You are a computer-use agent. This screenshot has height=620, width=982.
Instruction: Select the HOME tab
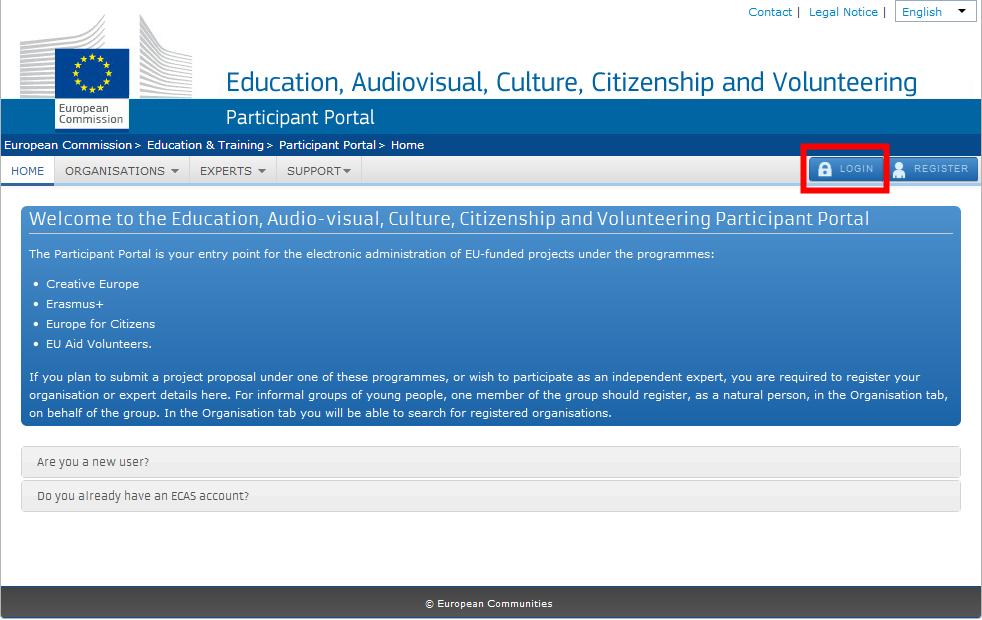pyautogui.click(x=28, y=171)
